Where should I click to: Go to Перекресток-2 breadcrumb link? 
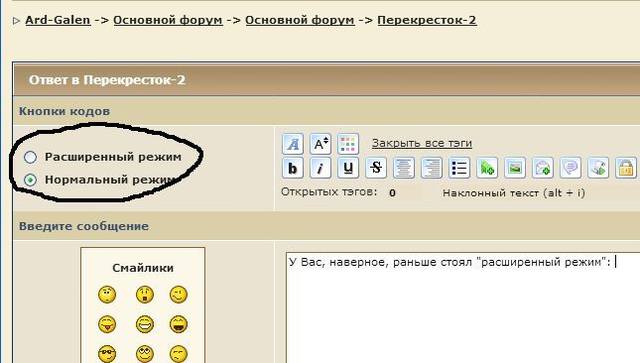pyautogui.click(x=427, y=20)
